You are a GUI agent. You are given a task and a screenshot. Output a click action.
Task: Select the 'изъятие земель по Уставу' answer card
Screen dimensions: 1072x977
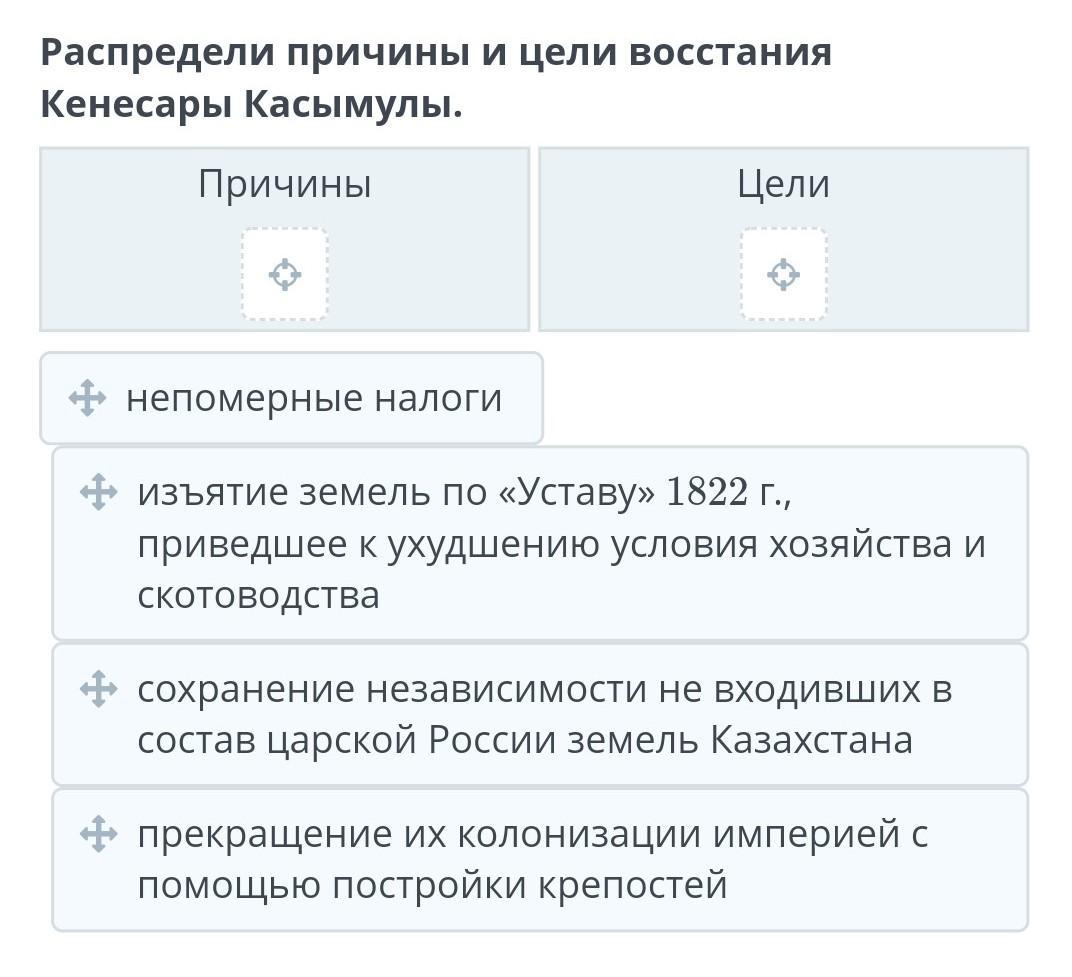(560, 544)
